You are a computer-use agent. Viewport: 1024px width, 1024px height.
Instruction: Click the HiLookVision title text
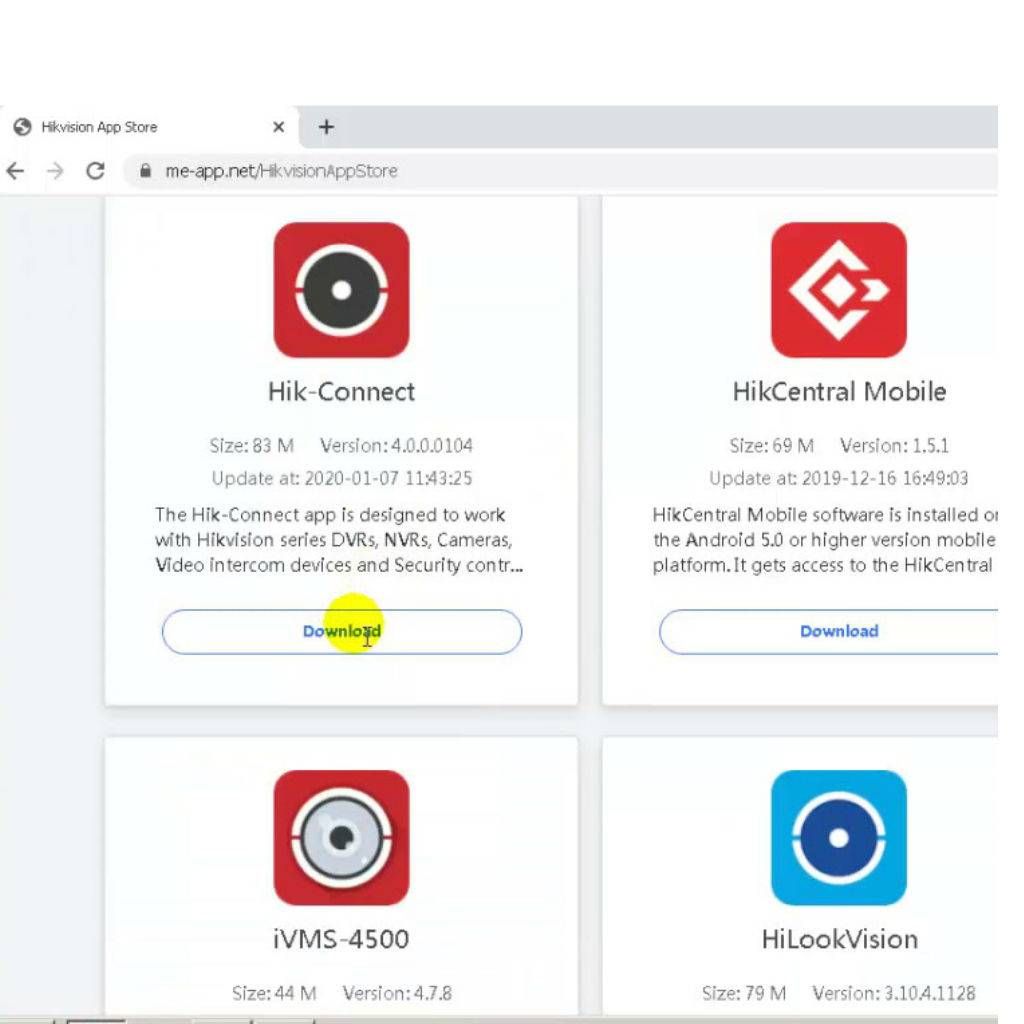[x=838, y=939]
